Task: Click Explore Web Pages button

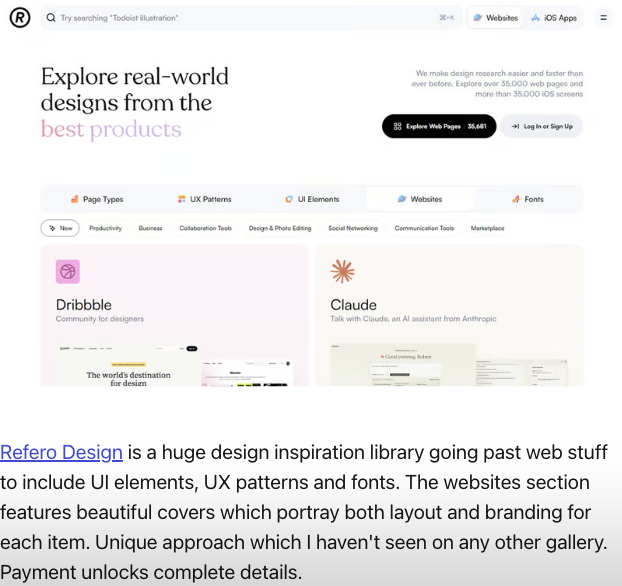Action: click(439, 127)
